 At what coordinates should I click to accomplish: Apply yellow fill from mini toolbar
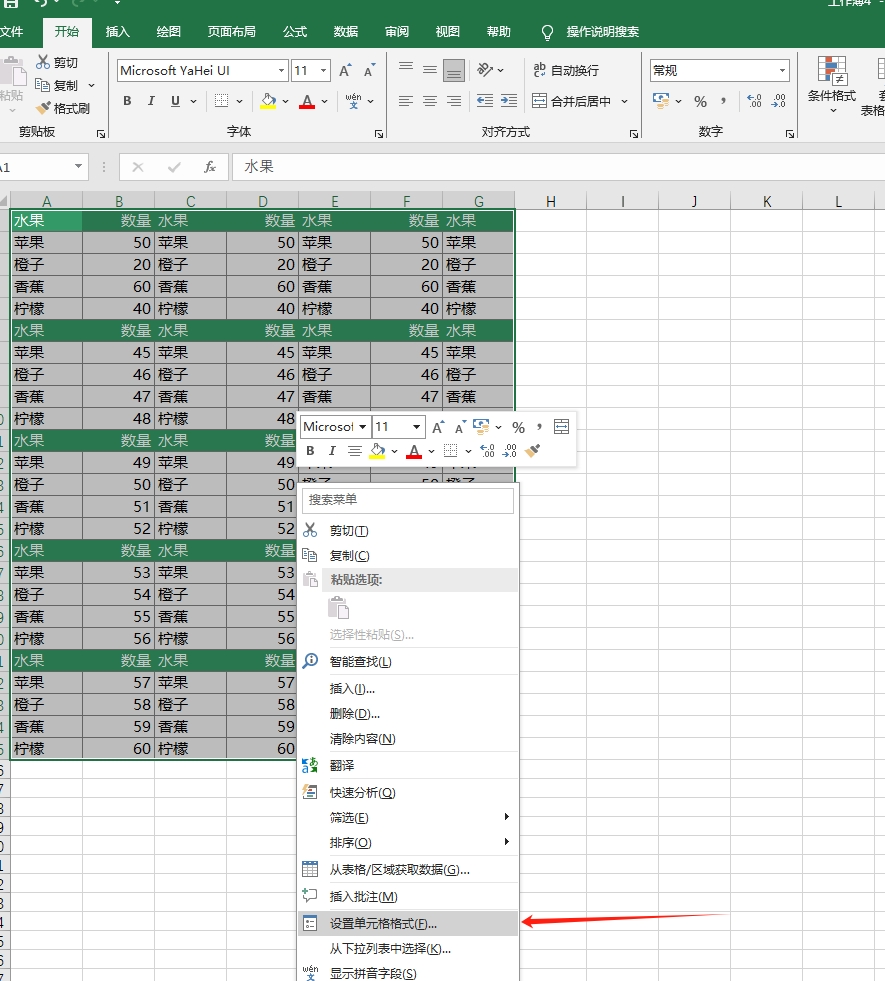377,450
